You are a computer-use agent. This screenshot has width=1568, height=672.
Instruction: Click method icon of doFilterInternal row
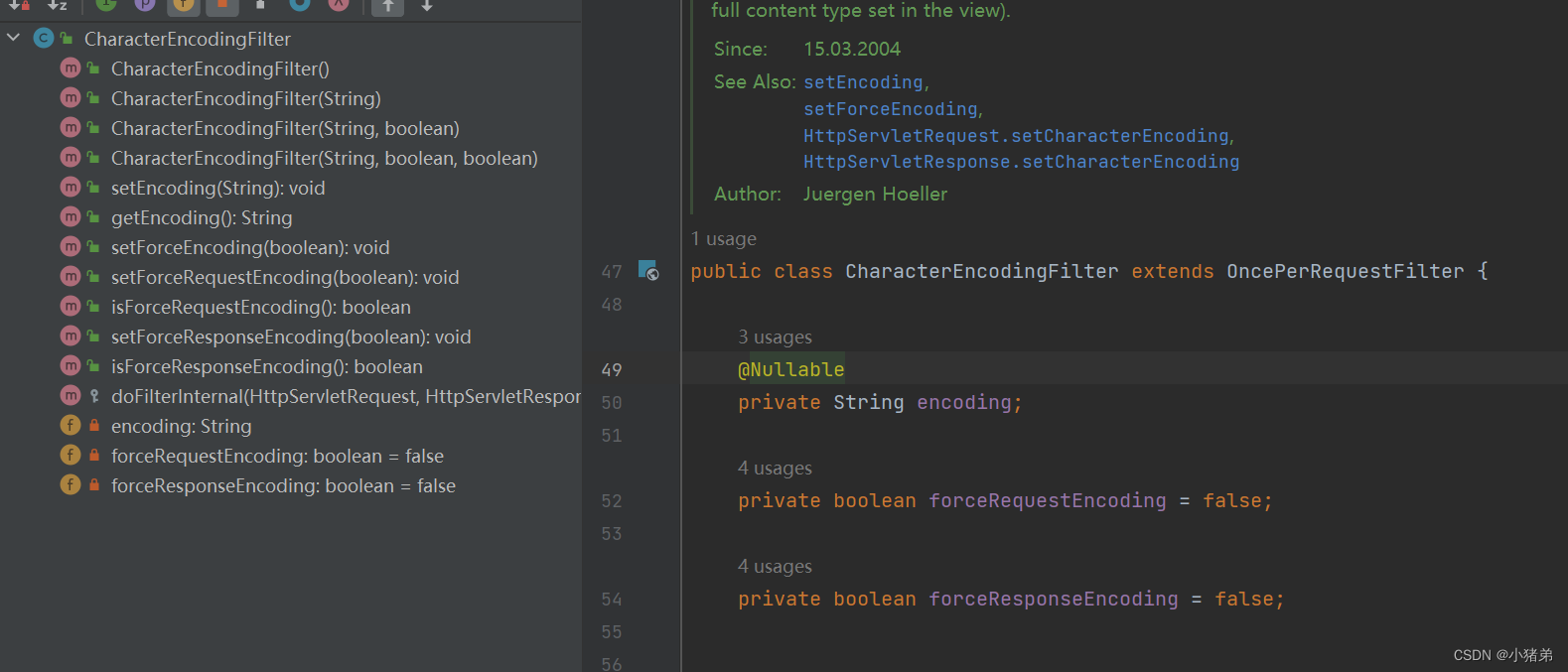point(70,395)
